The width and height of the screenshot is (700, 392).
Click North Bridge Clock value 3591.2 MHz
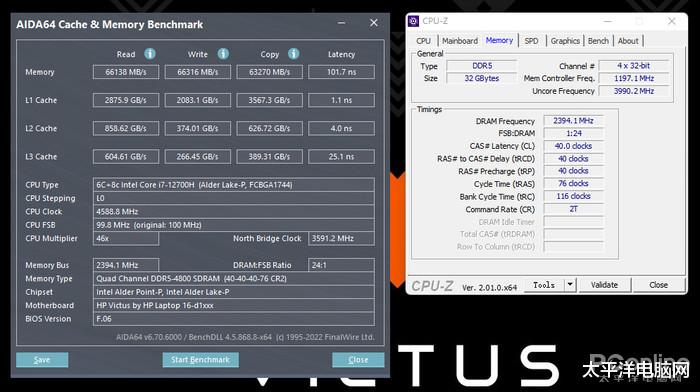[342, 238]
